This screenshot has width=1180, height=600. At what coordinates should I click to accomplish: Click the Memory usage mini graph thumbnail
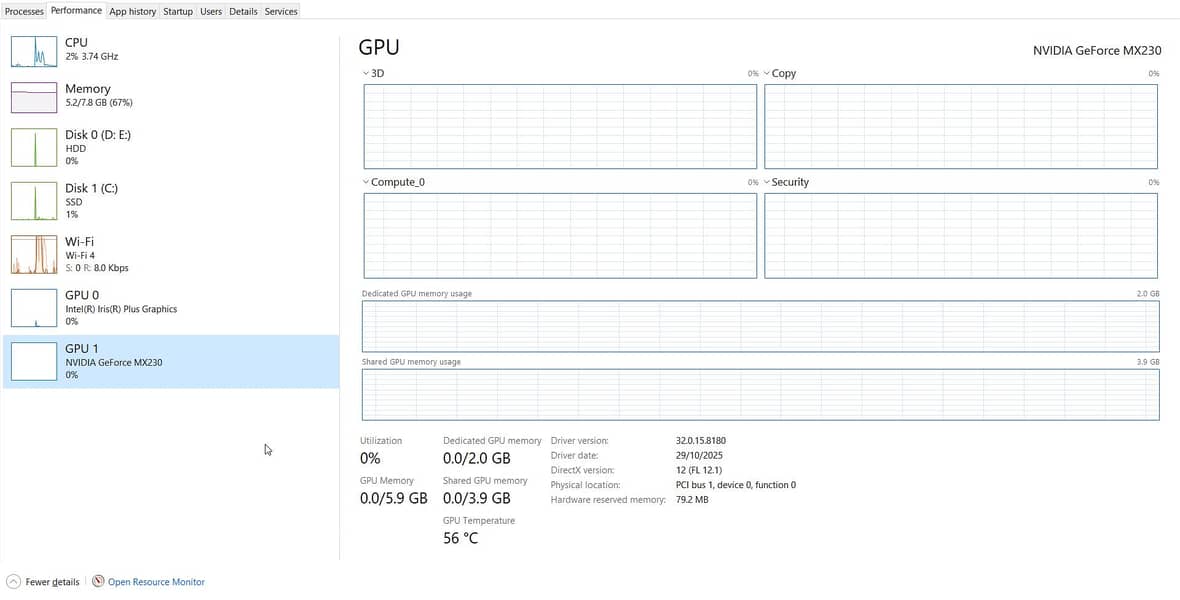(34, 97)
